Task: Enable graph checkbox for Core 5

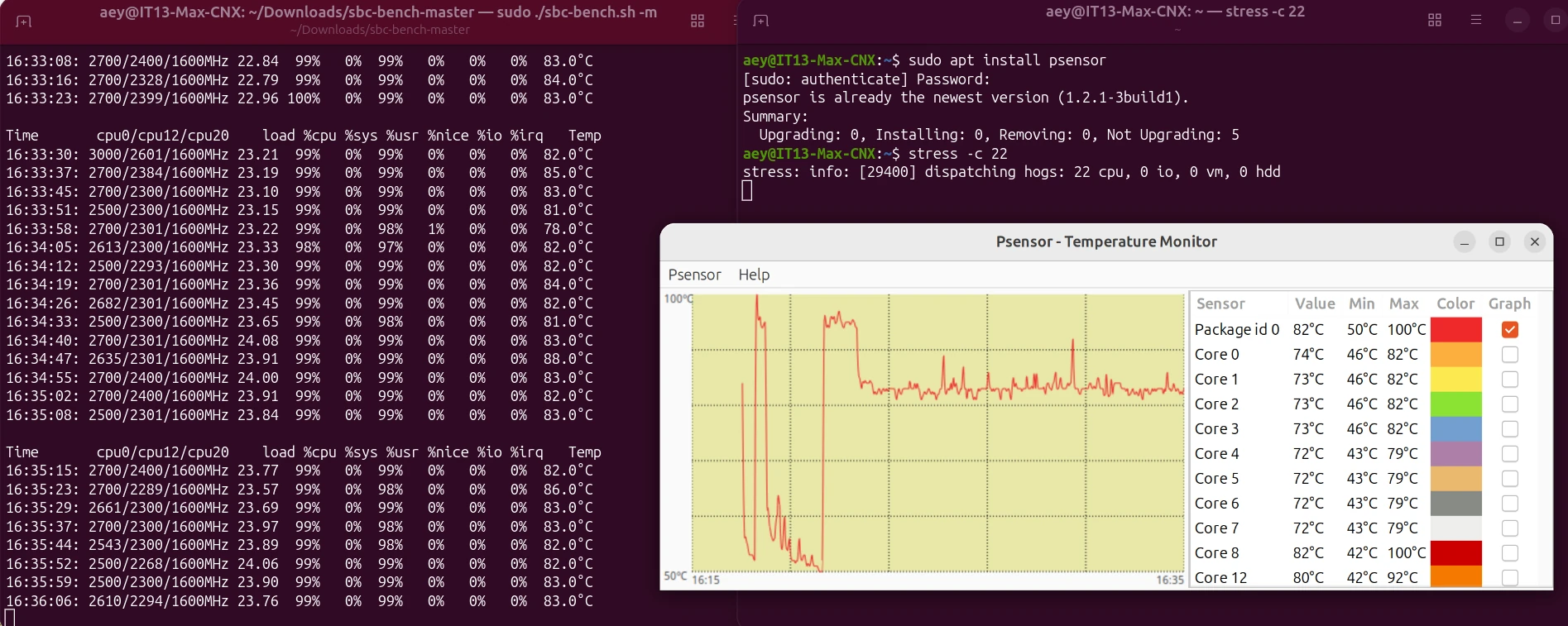Action: (x=1510, y=478)
